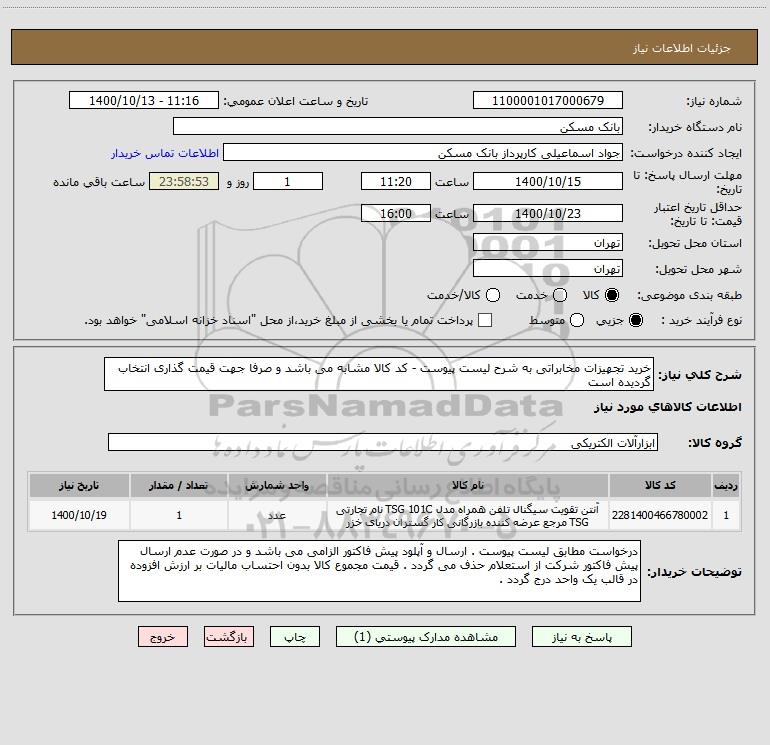The height and width of the screenshot is (745, 770).
Task: Click the اطلاعات کالاهای مورد نیاز heading
Action: pyautogui.click(x=667, y=407)
